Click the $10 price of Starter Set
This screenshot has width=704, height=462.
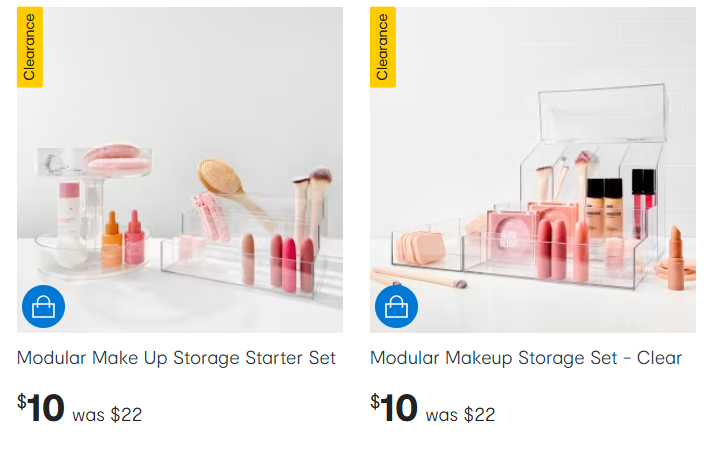pyautogui.click(x=42, y=408)
